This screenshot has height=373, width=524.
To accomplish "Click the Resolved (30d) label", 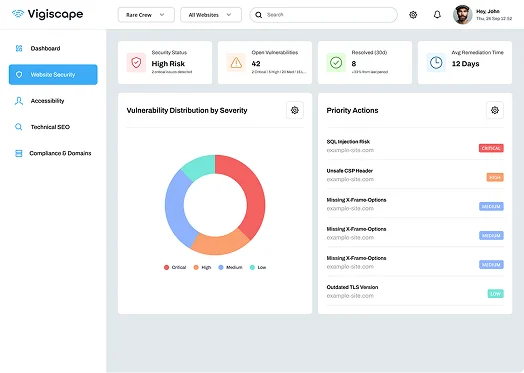I will point(369,52).
